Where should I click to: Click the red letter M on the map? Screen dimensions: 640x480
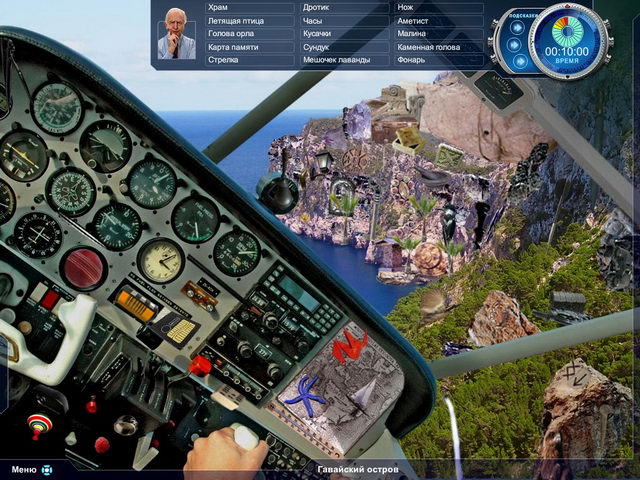pyautogui.click(x=350, y=346)
